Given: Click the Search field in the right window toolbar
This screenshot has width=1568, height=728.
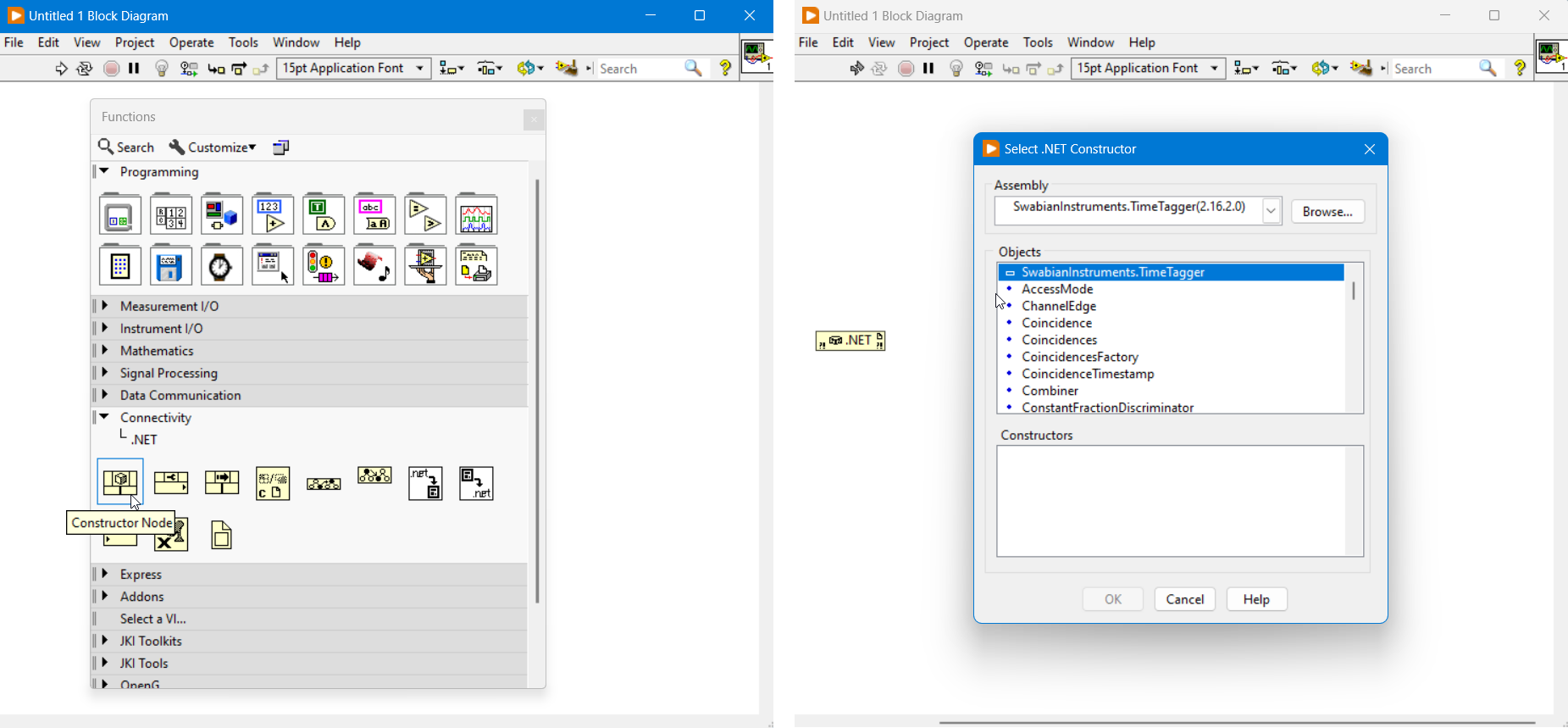Looking at the screenshot, I should point(1434,69).
